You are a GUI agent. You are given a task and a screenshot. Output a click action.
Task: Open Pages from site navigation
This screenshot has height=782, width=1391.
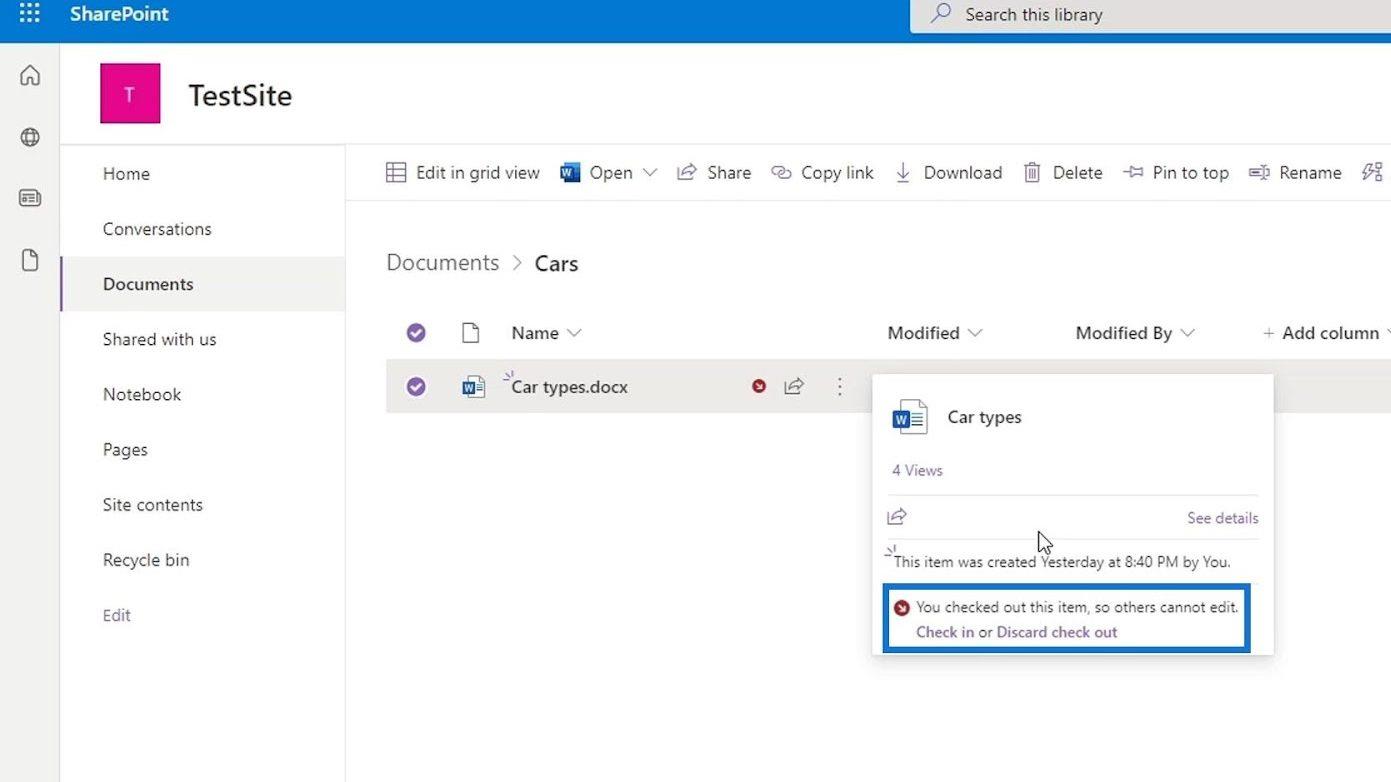(x=125, y=450)
